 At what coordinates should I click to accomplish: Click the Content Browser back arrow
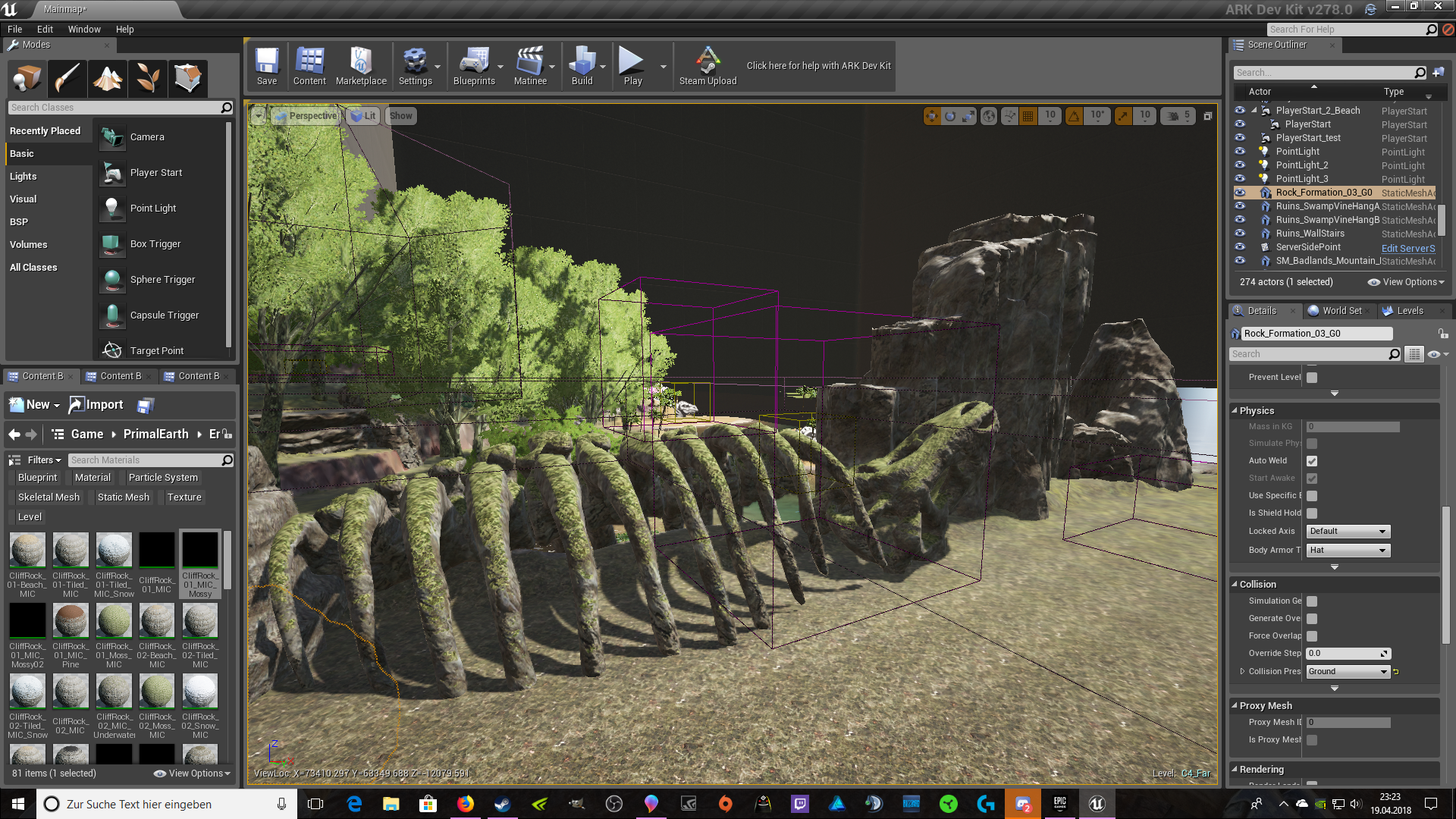[14, 435]
